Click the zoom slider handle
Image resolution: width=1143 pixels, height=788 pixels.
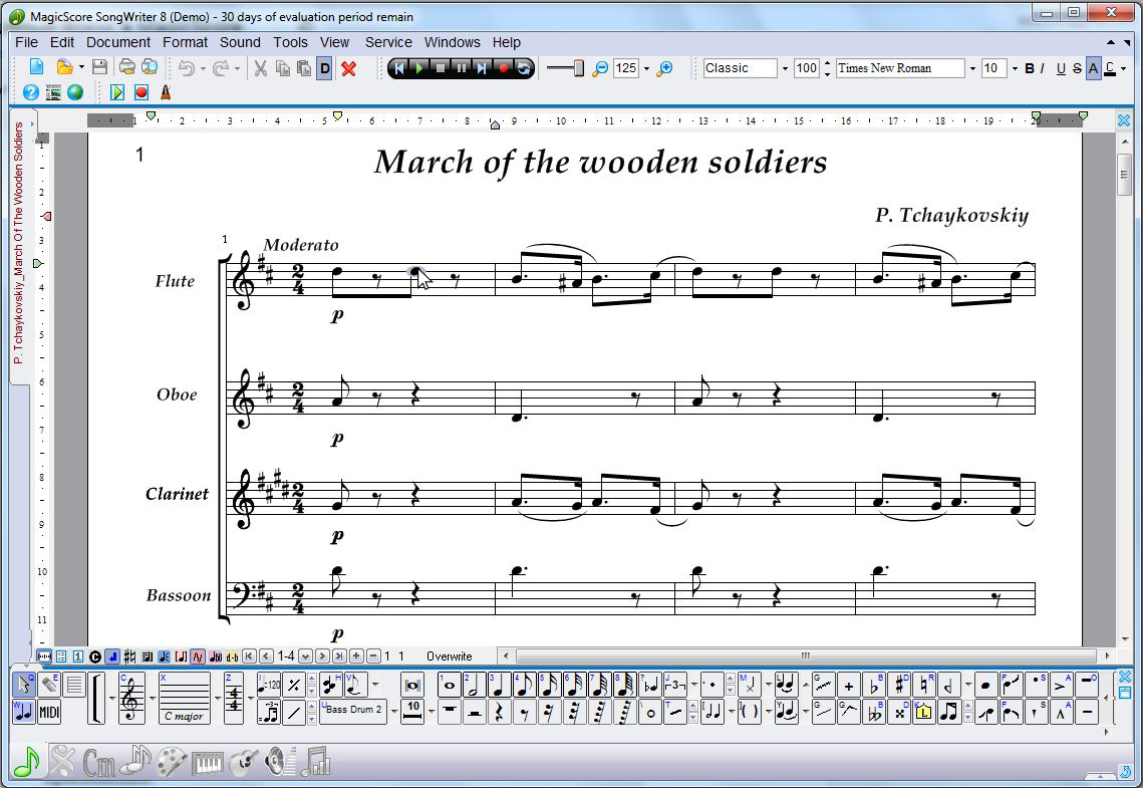pyautogui.click(x=579, y=69)
